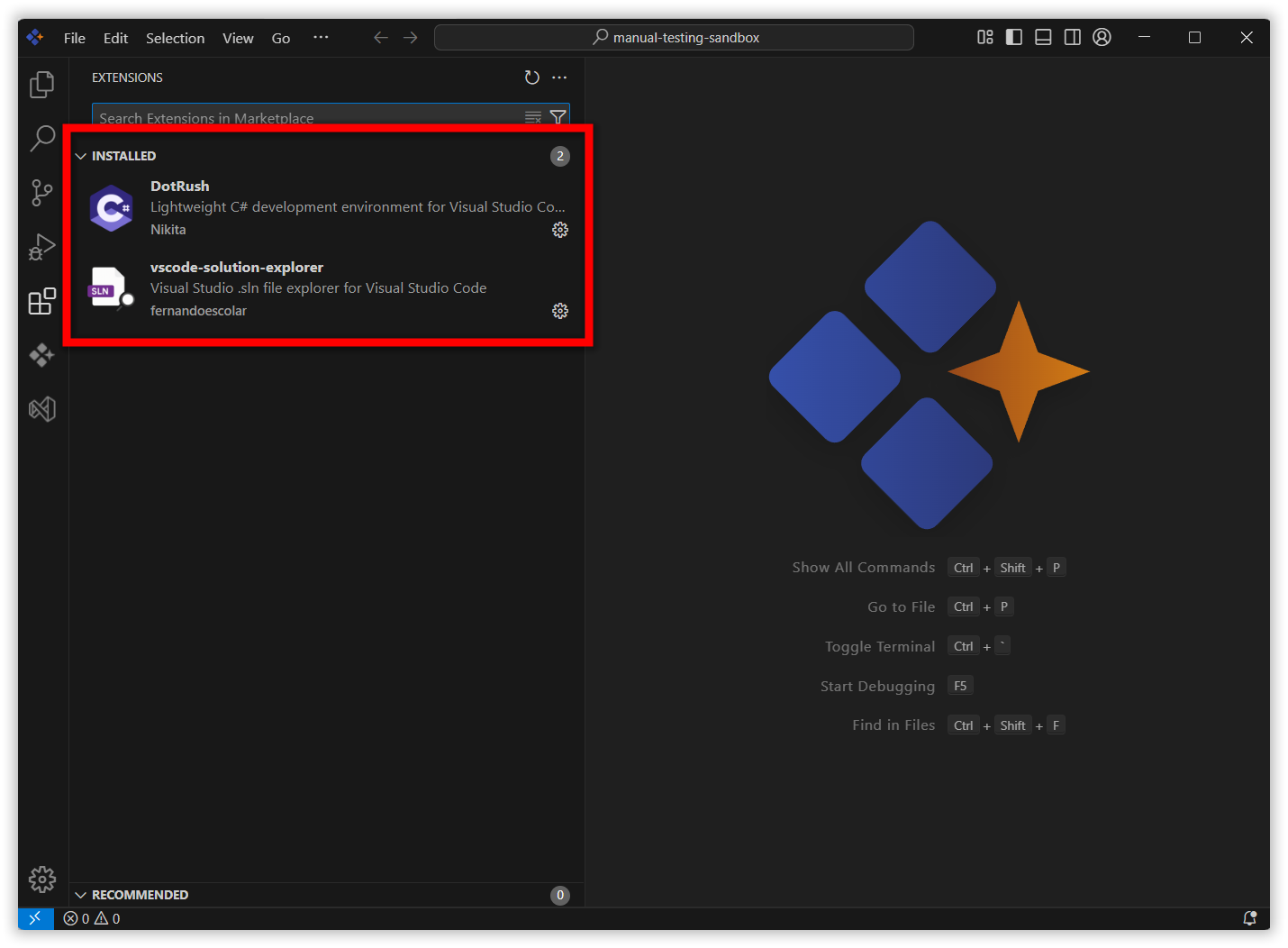Open the extensions filter funnel

[558, 117]
